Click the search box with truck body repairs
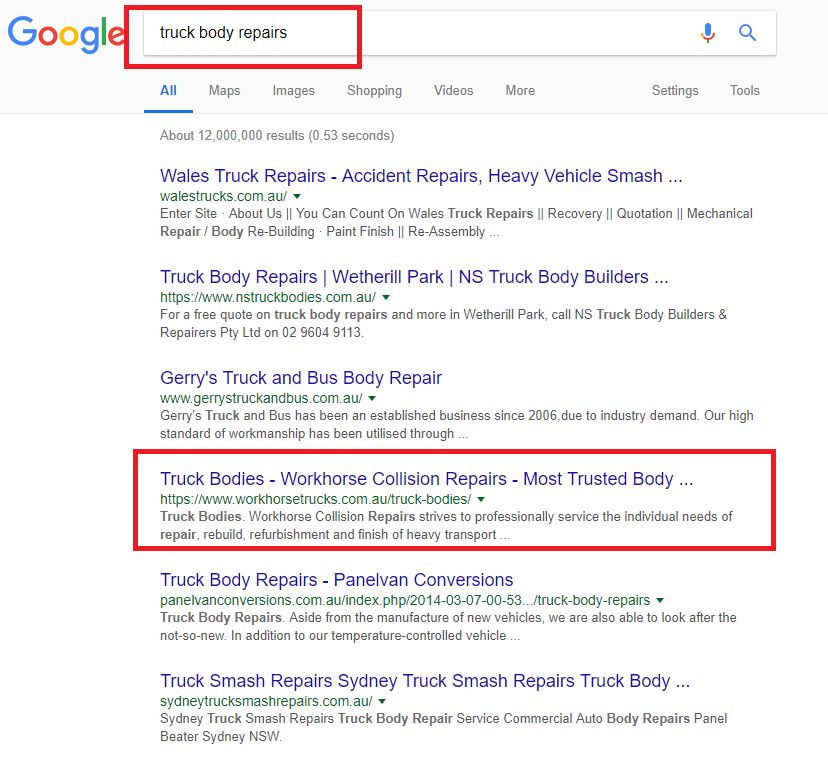 [417, 33]
